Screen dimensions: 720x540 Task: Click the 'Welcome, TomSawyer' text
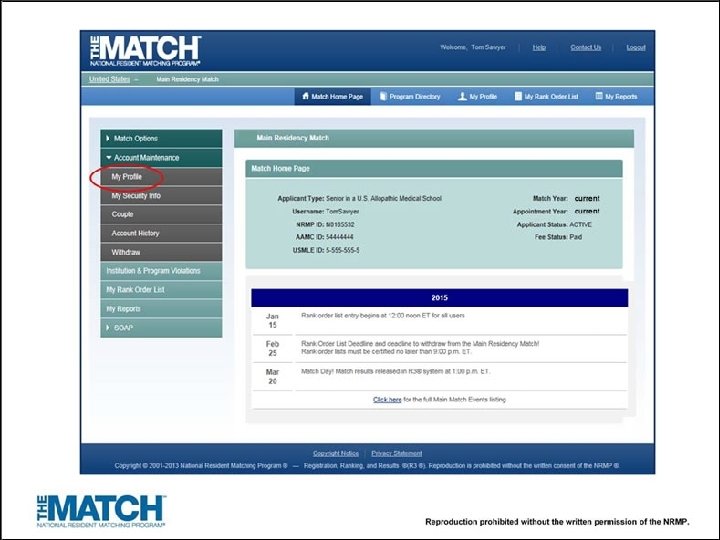point(473,47)
